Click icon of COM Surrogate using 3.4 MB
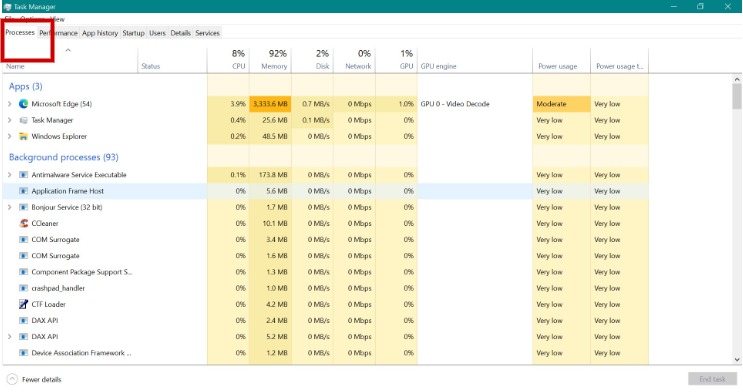743x392 pixels. click(x=23, y=239)
